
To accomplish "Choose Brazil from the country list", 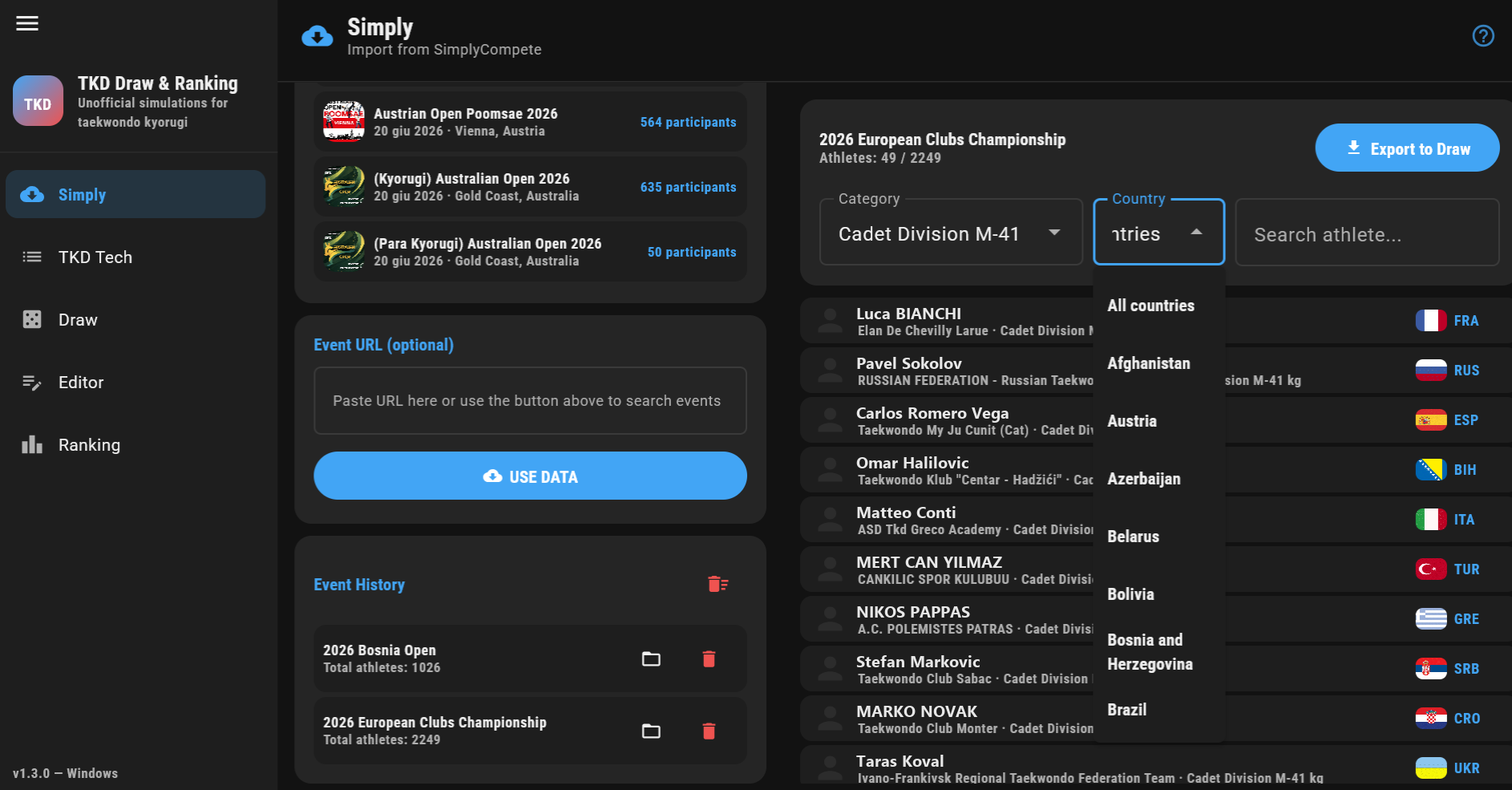I will [x=1158, y=710].
